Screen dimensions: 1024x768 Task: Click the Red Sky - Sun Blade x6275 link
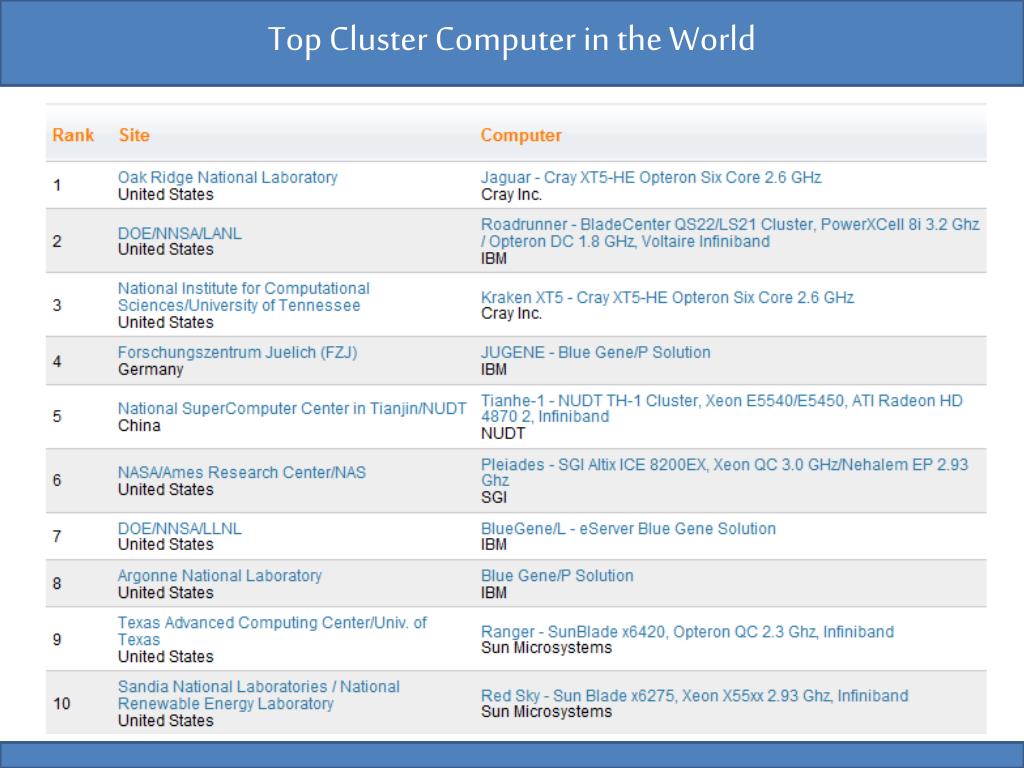(x=694, y=696)
